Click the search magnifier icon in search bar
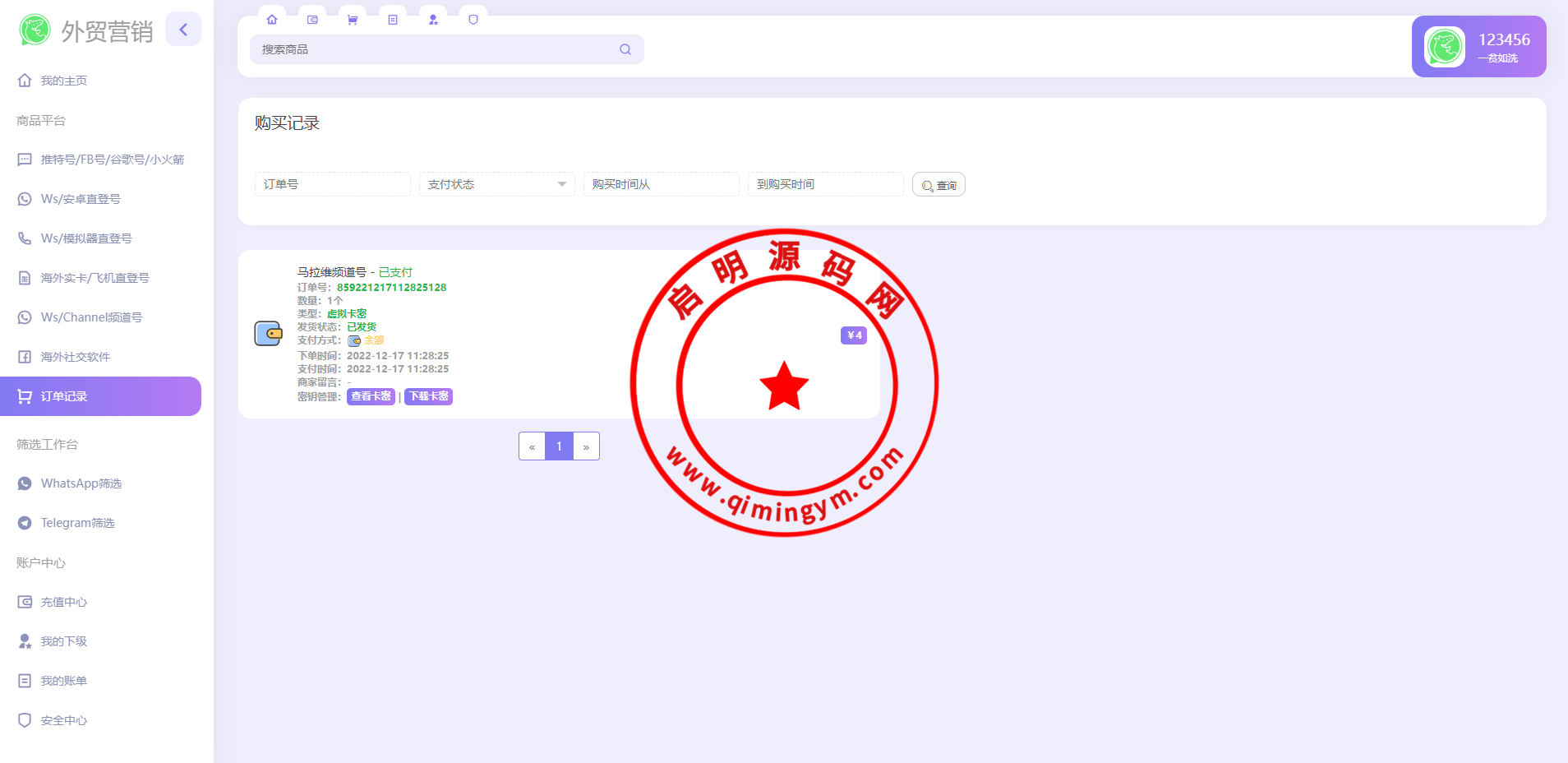The height and width of the screenshot is (763, 1568). [x=625, y=49]
